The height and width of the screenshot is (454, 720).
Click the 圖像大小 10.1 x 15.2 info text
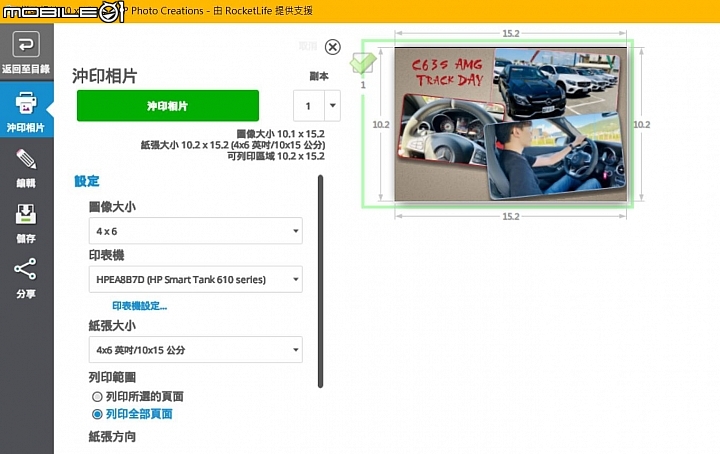(281, 134)
